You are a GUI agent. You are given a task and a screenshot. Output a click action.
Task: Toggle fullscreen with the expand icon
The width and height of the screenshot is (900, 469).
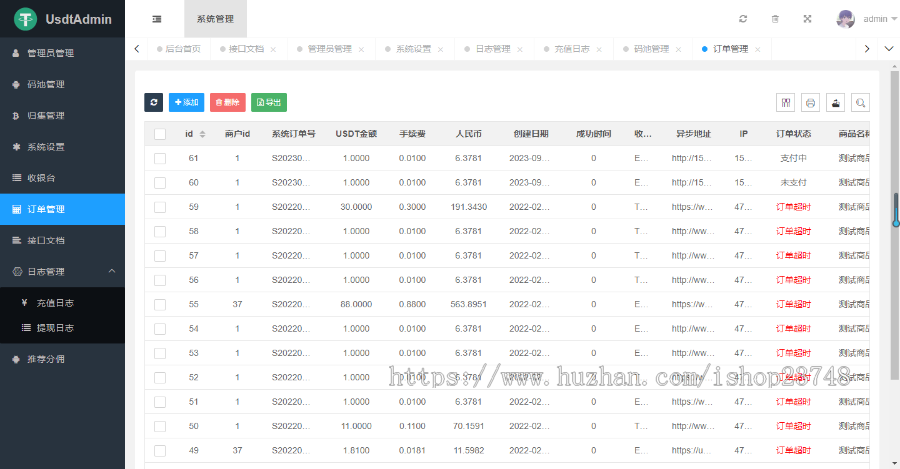[807, 19]
